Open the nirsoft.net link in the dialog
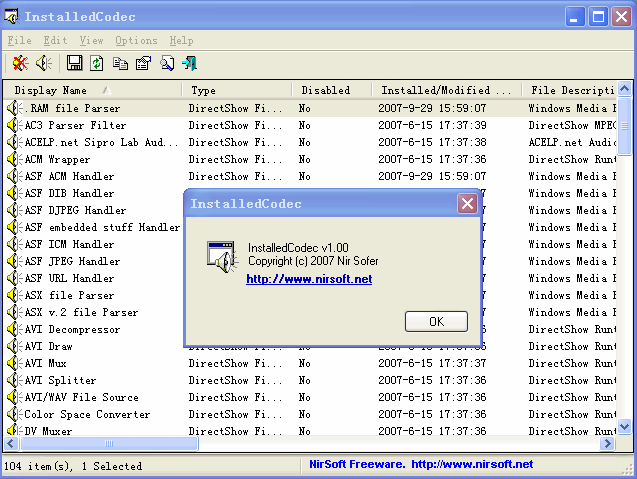 point(309,279)
